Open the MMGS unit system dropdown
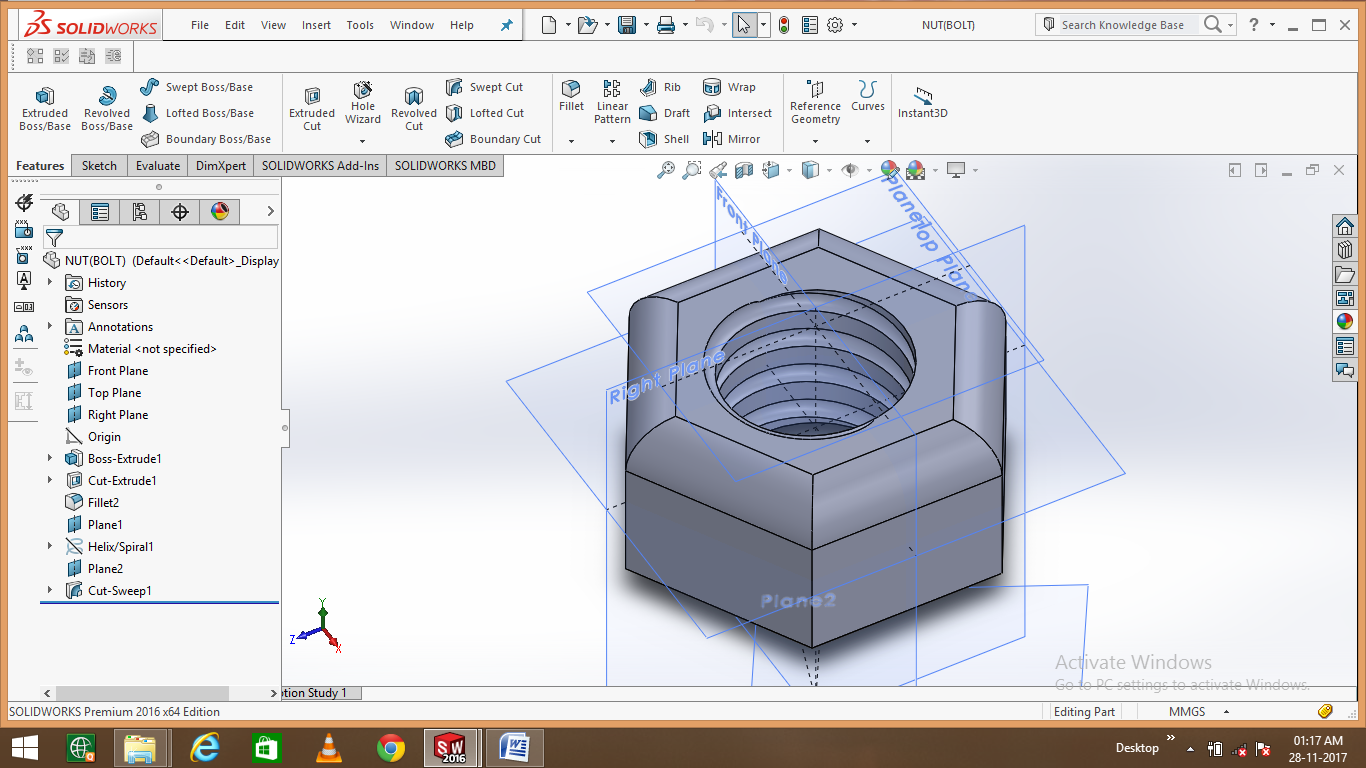 1225,711
